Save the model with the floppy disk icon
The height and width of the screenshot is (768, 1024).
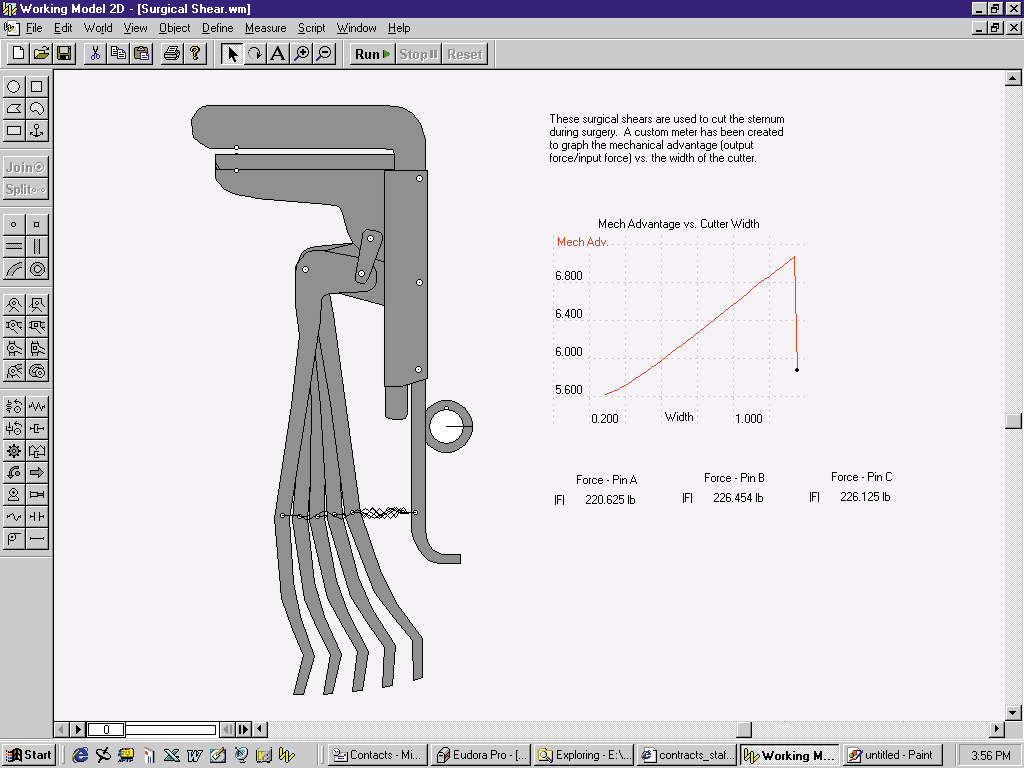click(64, 54)
